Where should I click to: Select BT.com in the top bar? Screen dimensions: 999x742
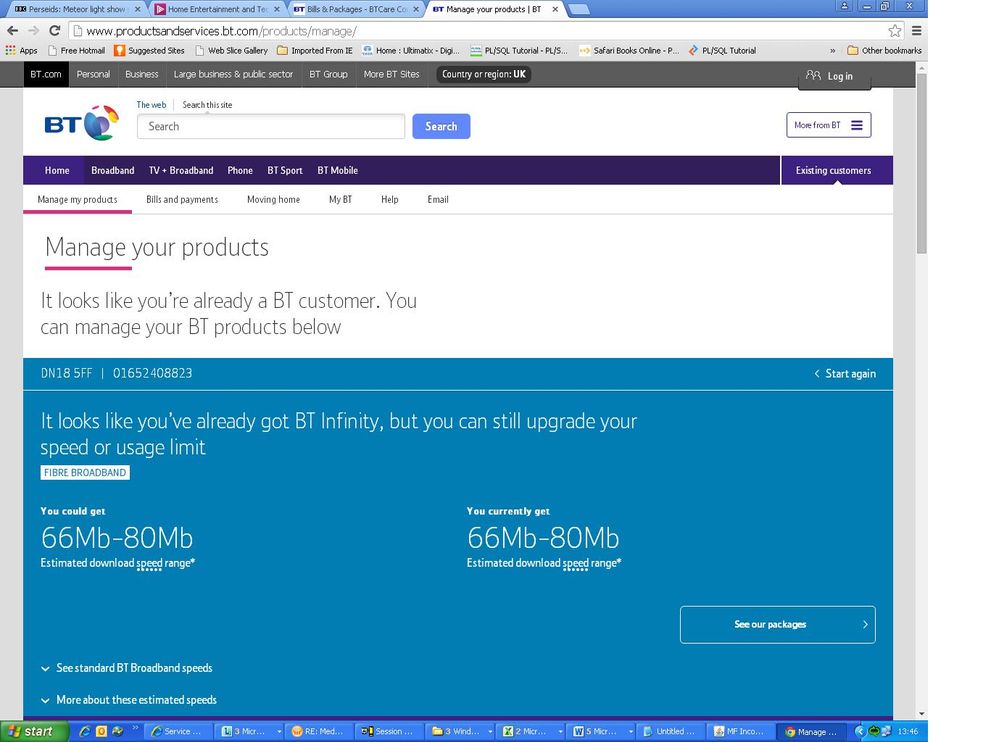pos(46,74)
